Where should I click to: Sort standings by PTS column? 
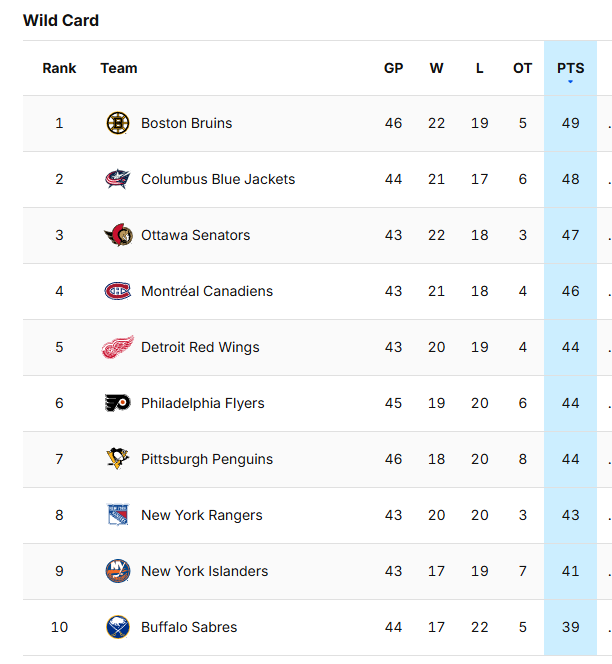[x=570, y=68]
